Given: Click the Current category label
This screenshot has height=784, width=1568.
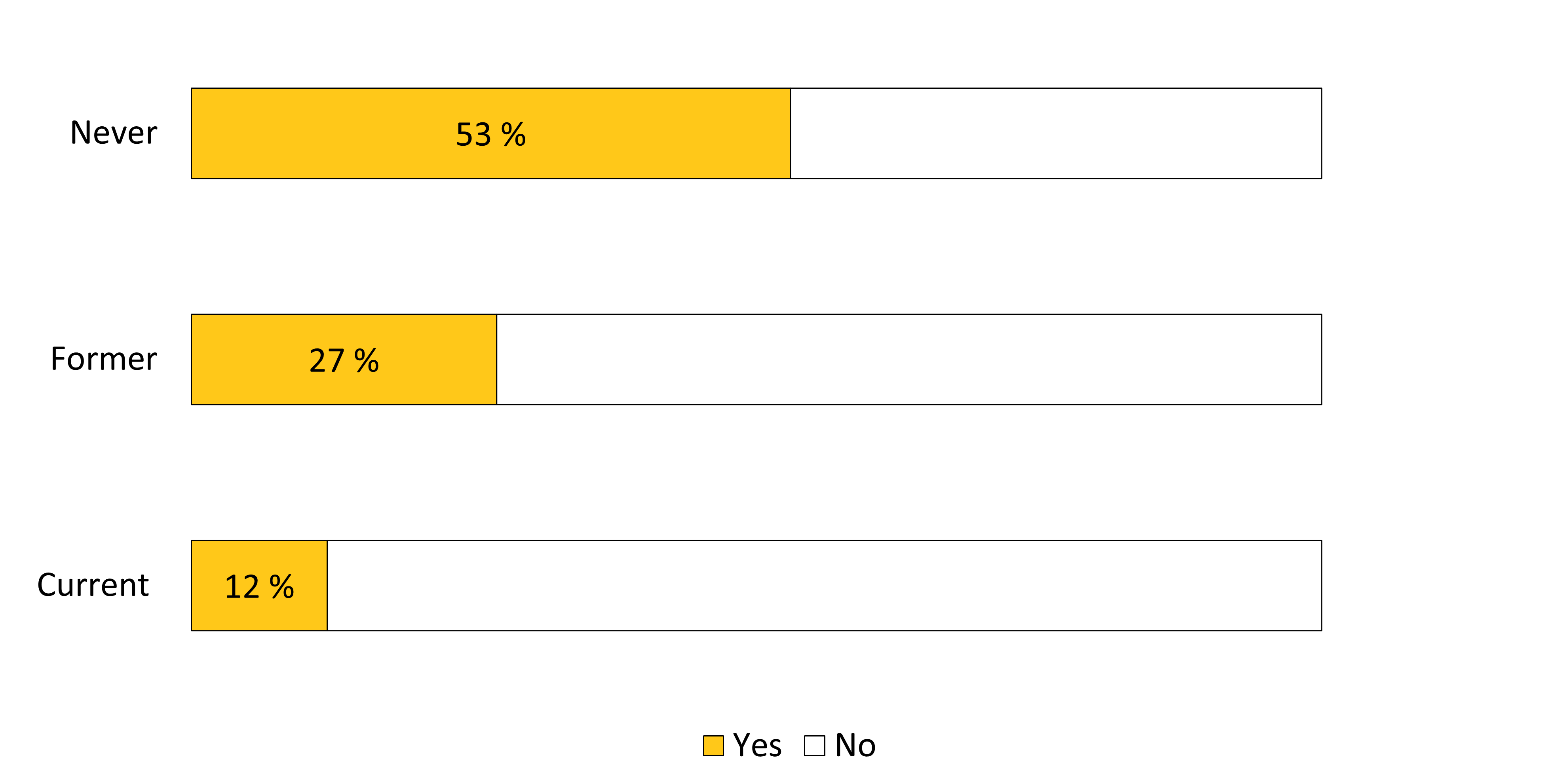Looking at the screenshot, I should (93, 585).
